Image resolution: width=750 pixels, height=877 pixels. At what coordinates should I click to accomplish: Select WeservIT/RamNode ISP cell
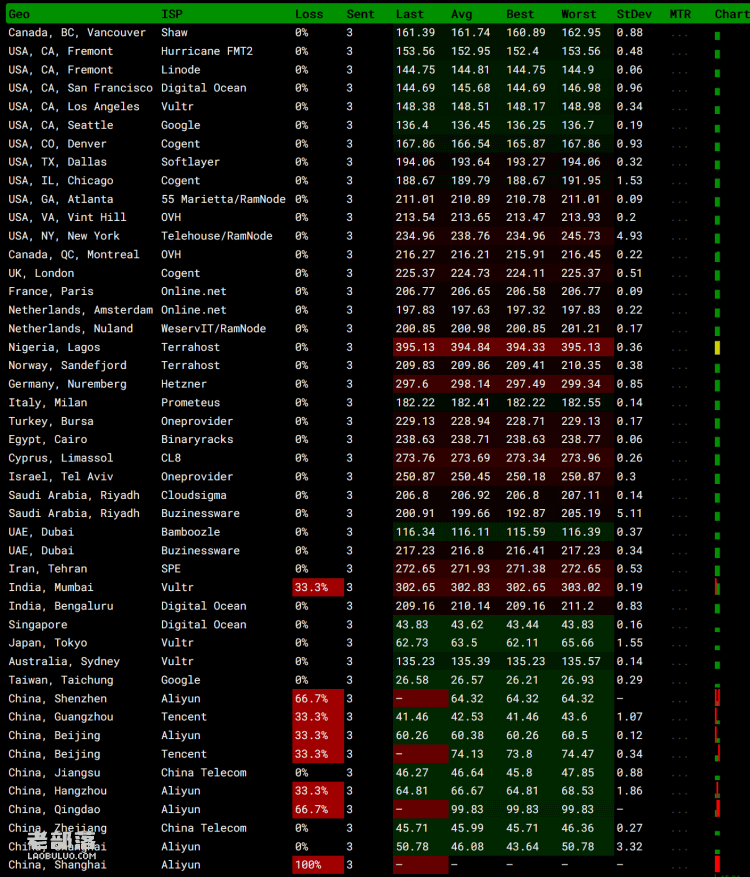214,329
